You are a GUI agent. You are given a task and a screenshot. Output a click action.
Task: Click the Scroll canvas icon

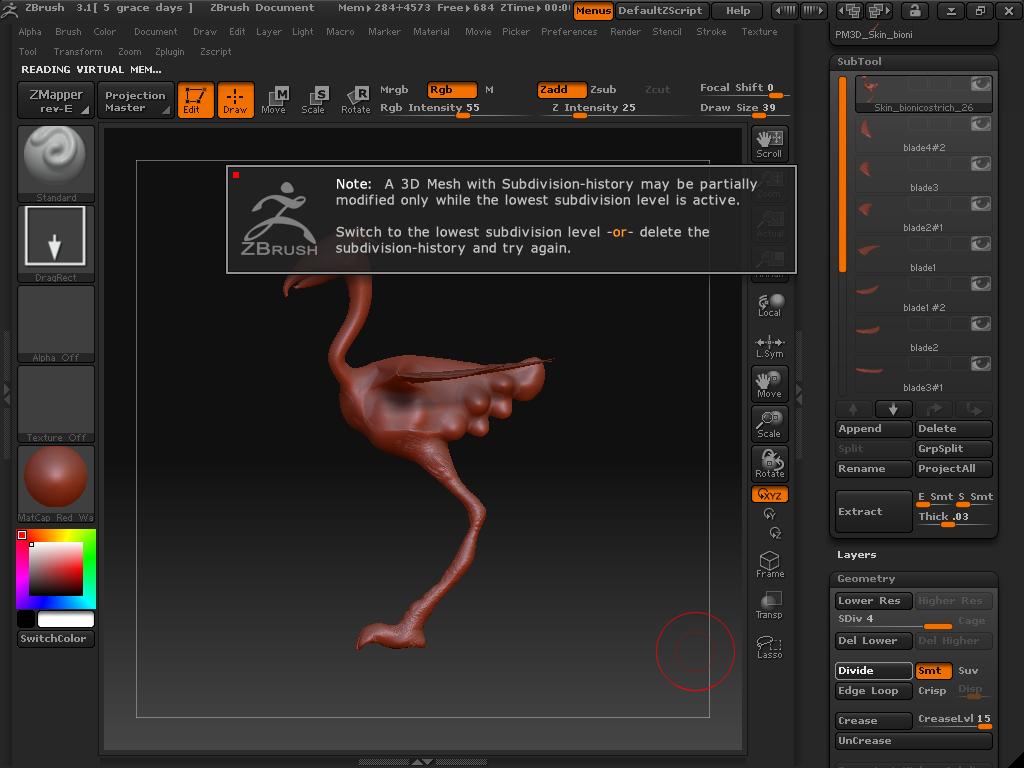coord(769,143)
